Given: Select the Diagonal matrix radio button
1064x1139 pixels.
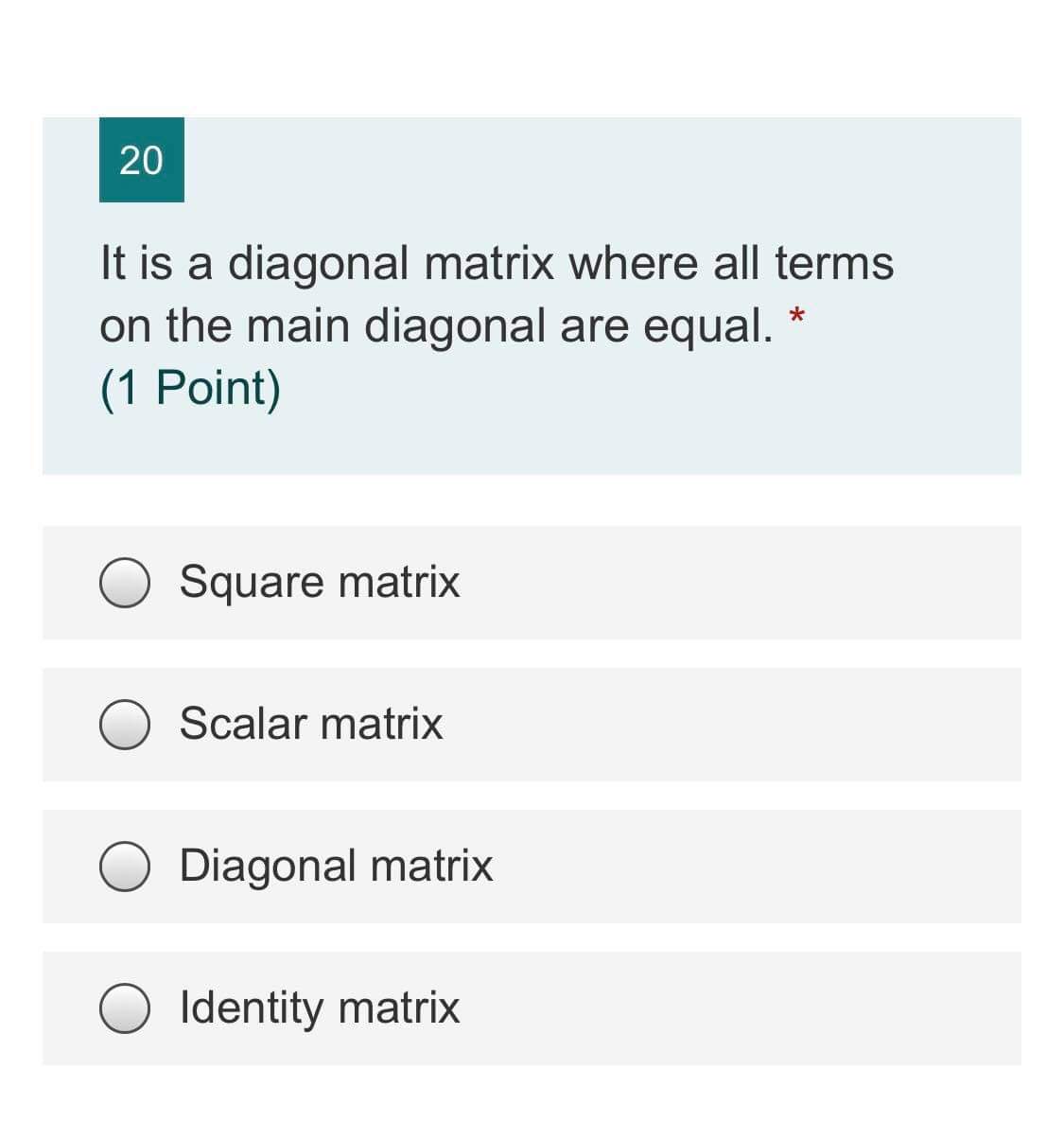Looking at the screenshot, I should pyautogui.click(x=128, y=866).
